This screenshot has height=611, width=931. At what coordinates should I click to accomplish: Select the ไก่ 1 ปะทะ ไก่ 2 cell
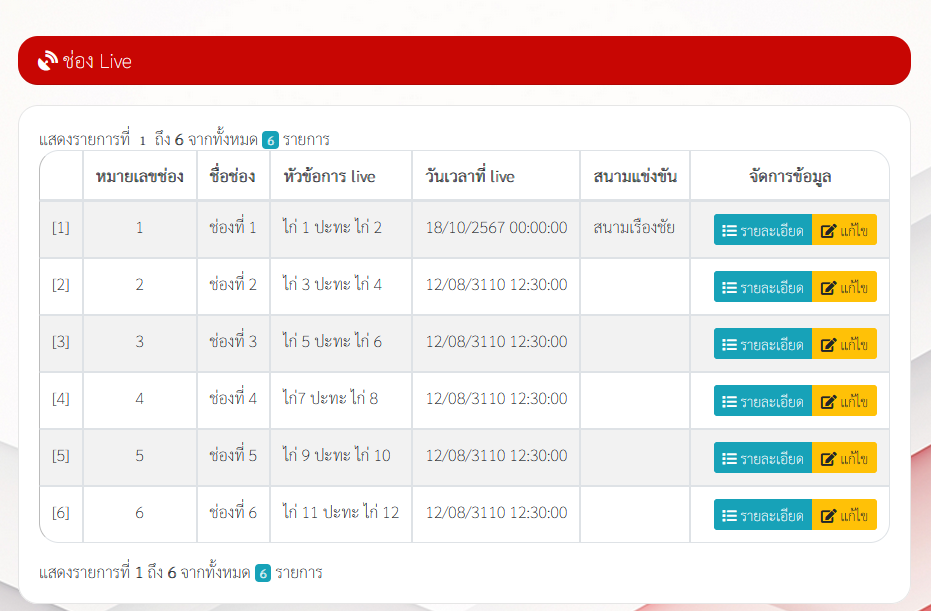pyautogui.click(x=332, y=228)
